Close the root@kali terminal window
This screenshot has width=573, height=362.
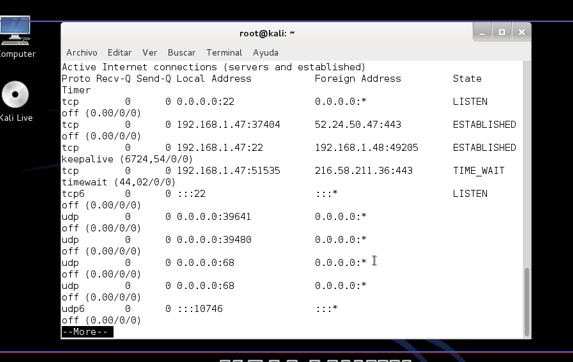coord(521,33)
